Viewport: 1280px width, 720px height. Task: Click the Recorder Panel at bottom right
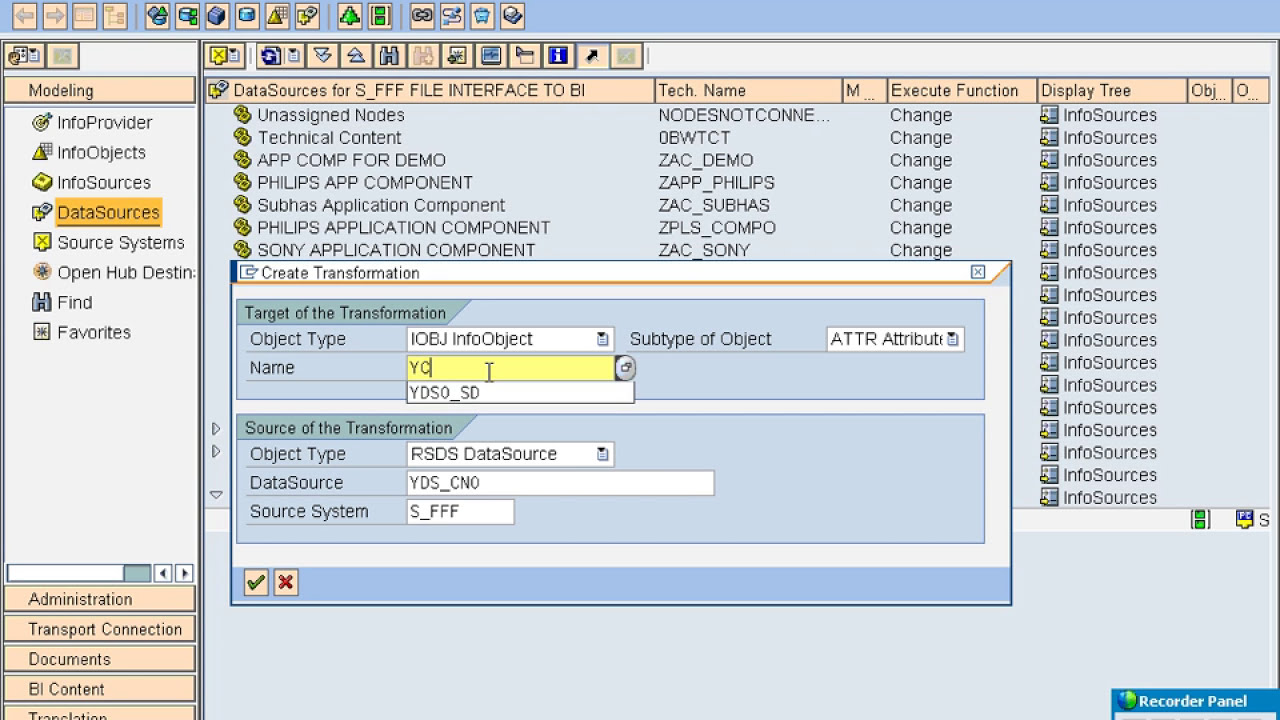1195,701
